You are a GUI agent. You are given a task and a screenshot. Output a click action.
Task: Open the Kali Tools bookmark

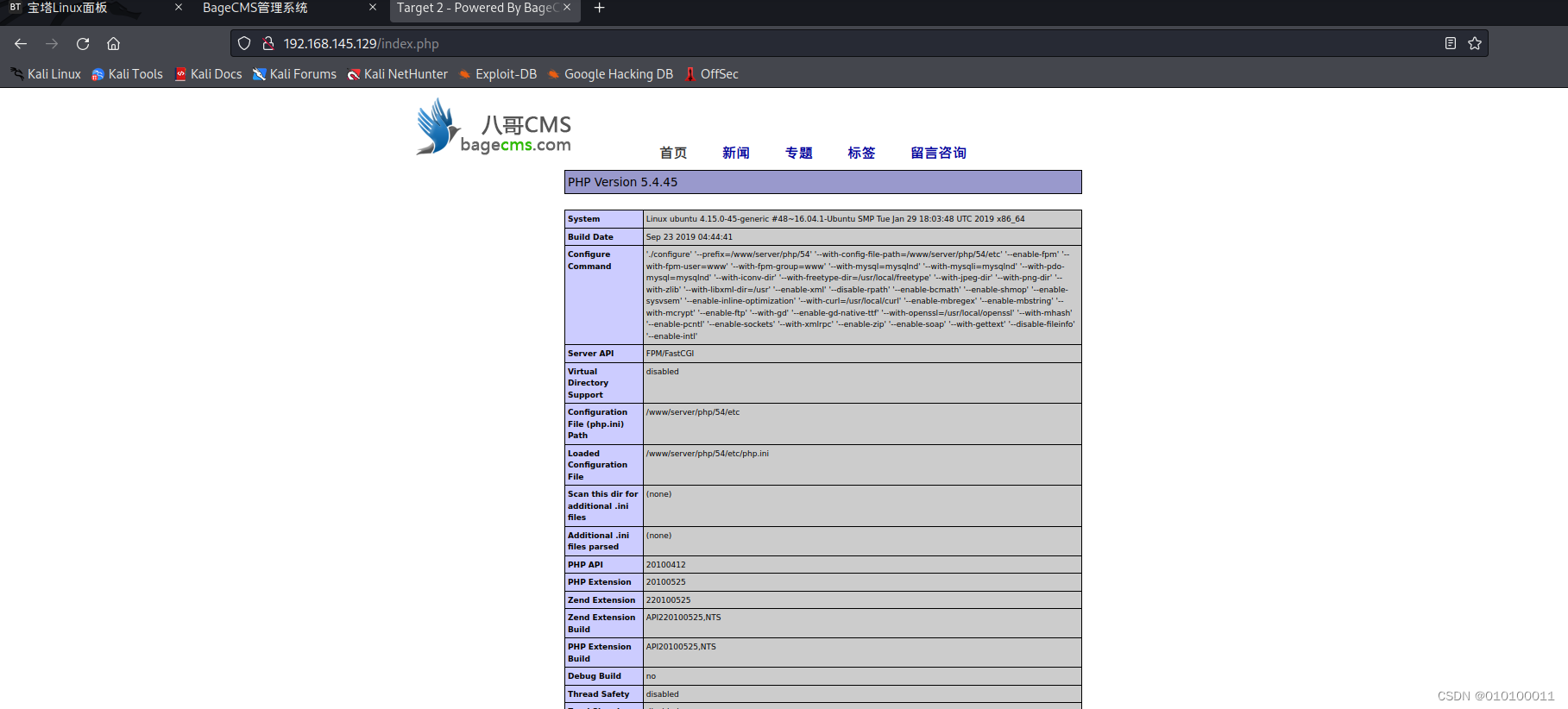click(127, 74)
